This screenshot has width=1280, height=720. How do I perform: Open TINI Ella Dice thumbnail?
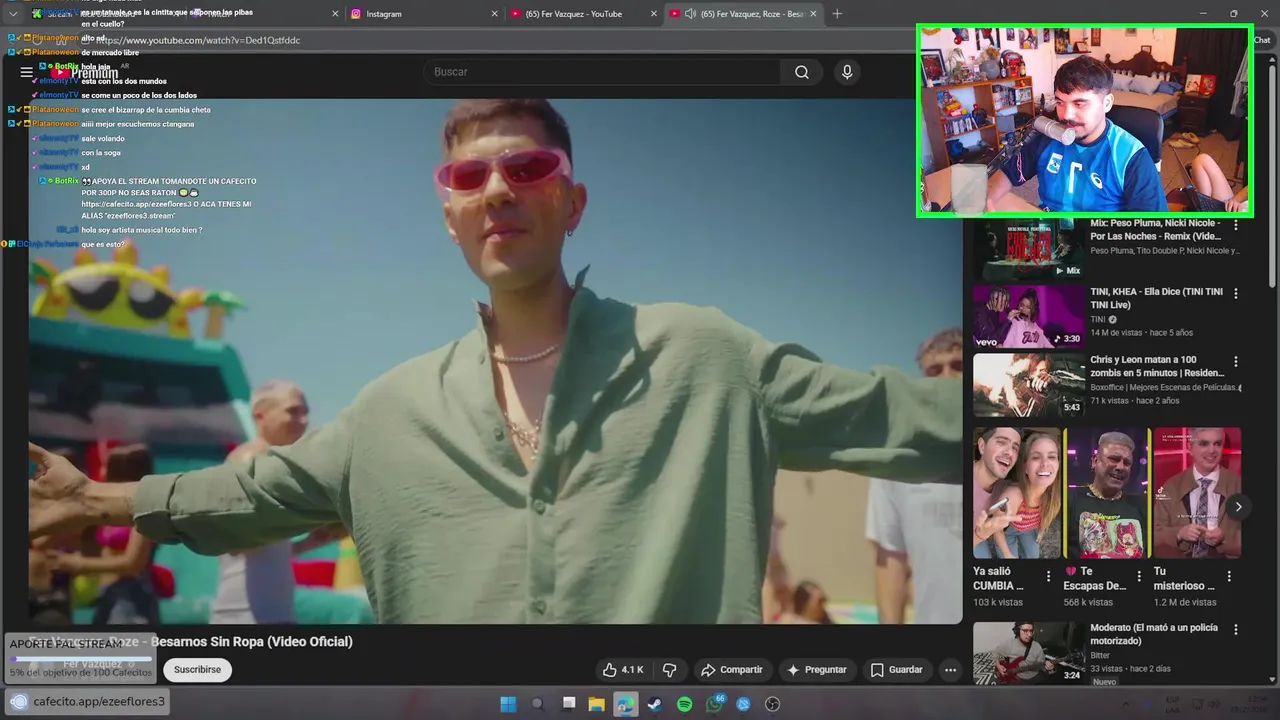click(1029, 316)
